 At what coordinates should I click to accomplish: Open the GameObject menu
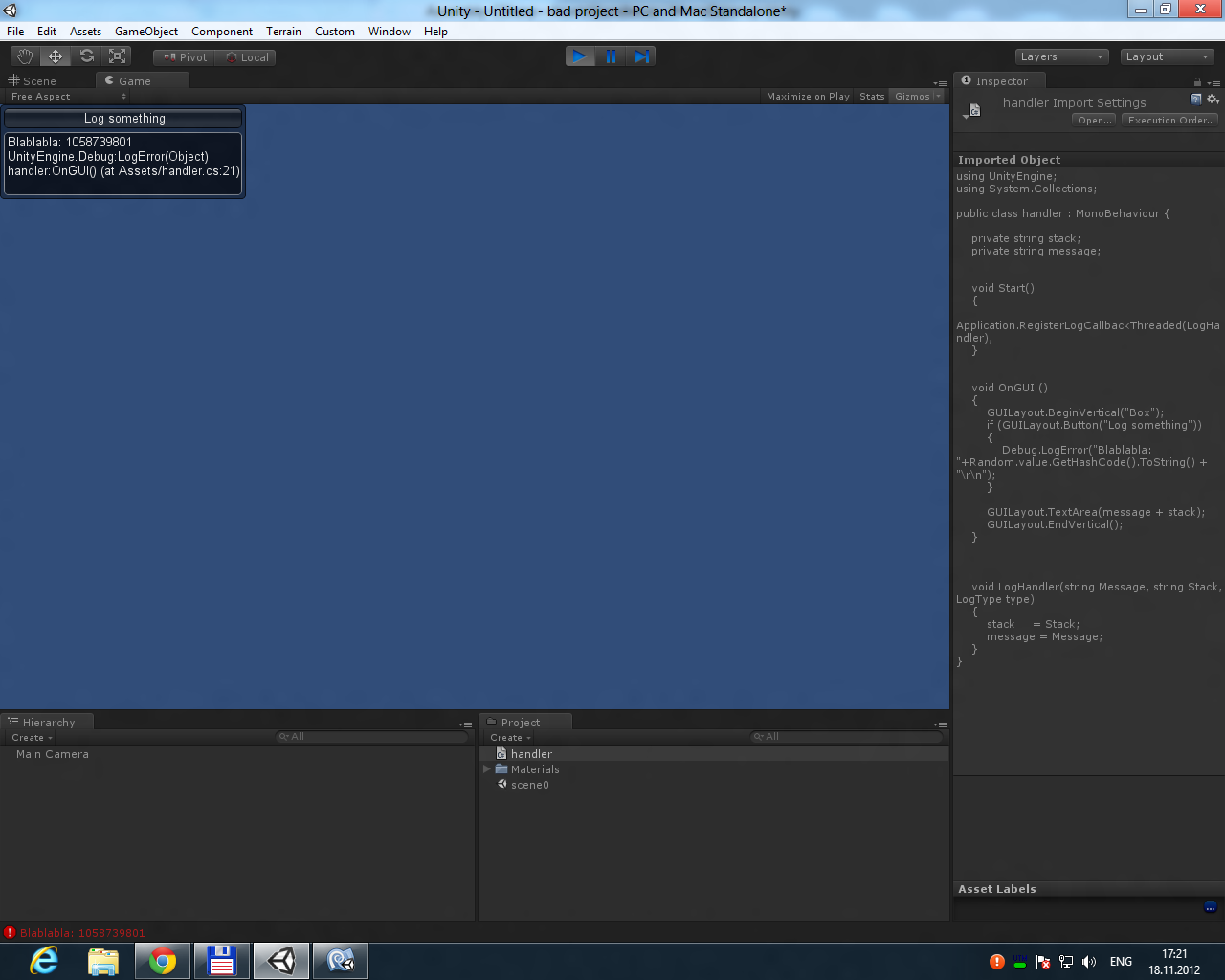[146, 32]
